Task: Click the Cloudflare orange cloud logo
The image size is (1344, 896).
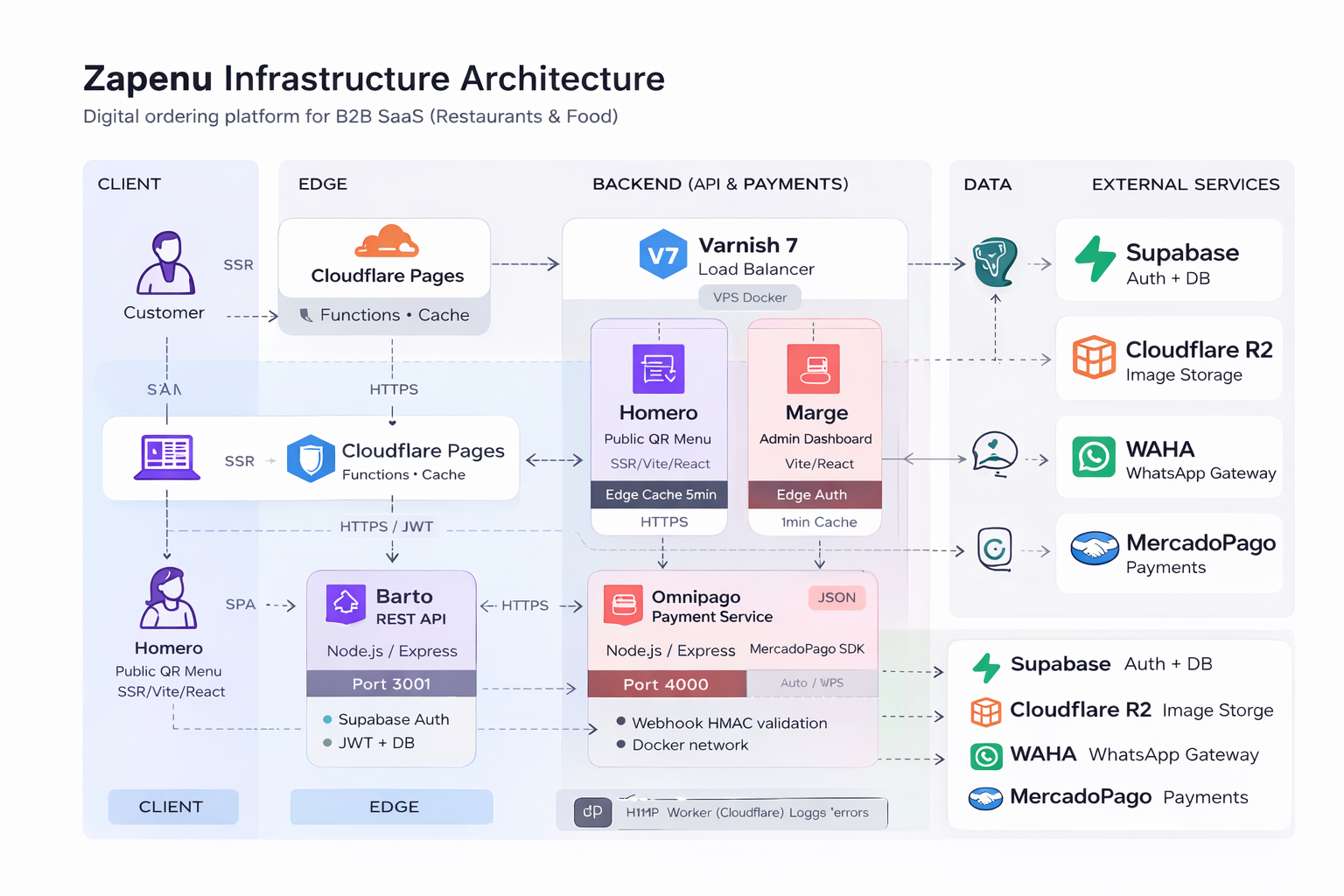Action: coord(387,241)
